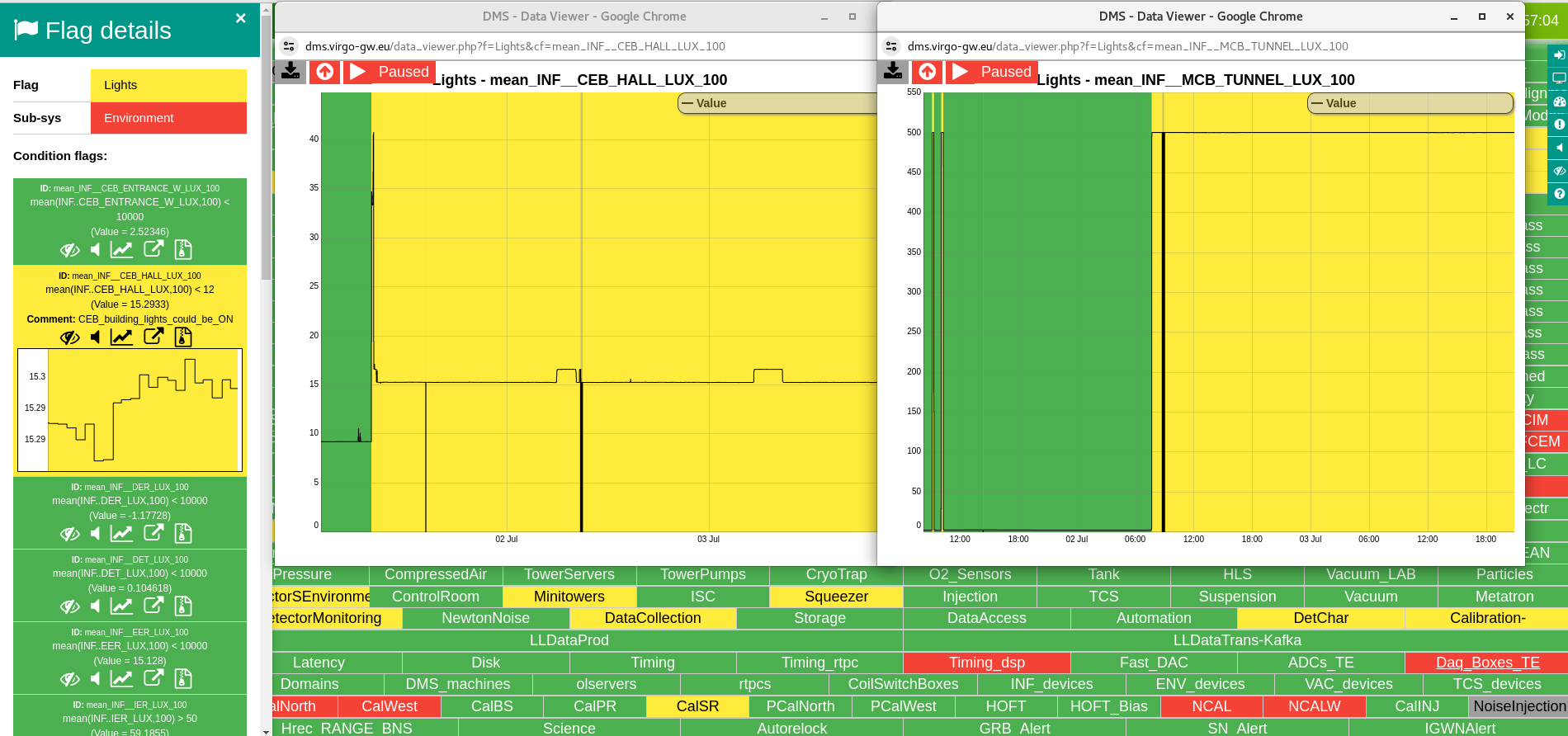1568x736 pixels.
Task: Show chart for CEB_ENTRANCE_W_LUX flag
Action: (121, 249)
